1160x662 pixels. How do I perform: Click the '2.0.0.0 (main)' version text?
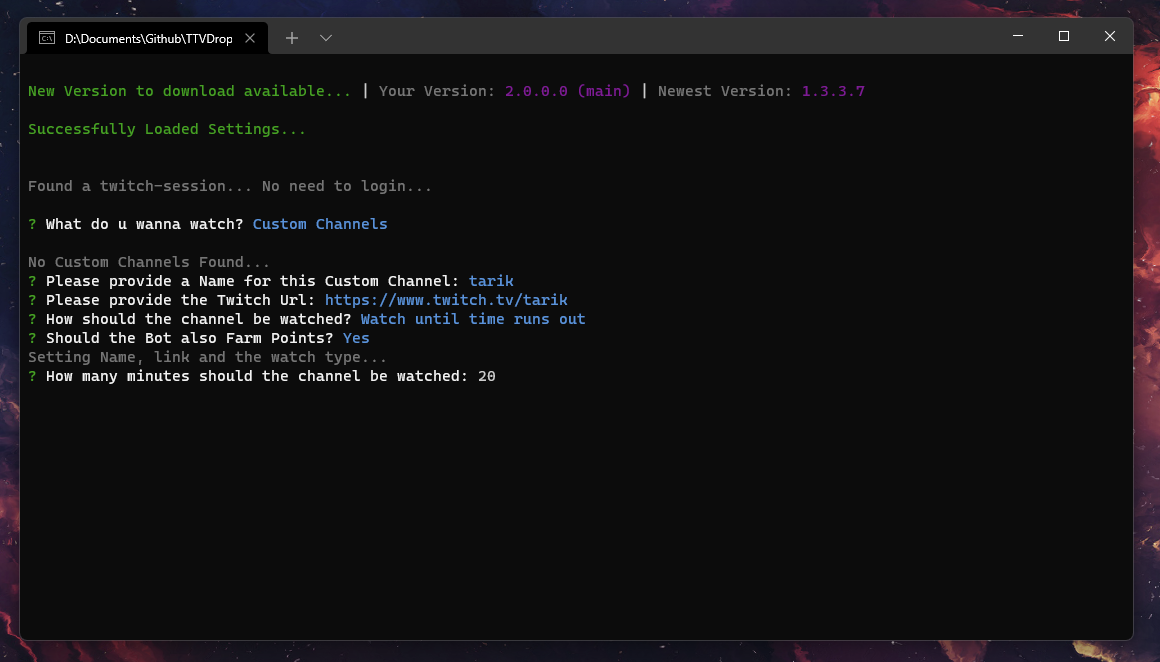pos(567,91)
